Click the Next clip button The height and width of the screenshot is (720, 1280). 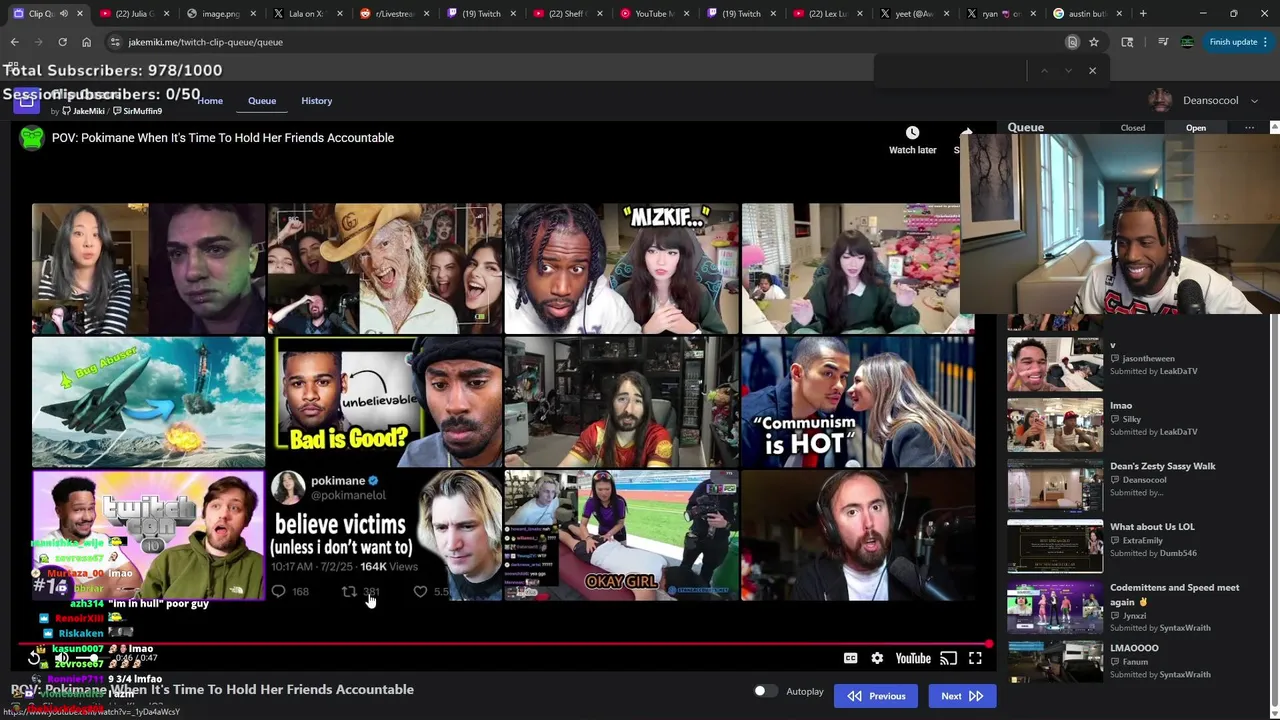click(962, 696)
